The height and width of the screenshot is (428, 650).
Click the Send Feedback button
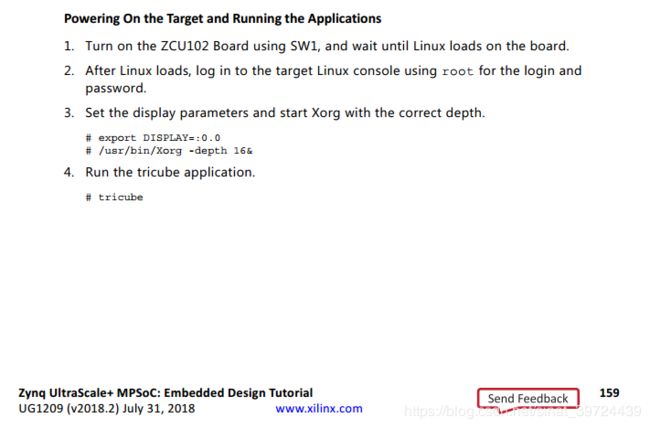point(528,399)
